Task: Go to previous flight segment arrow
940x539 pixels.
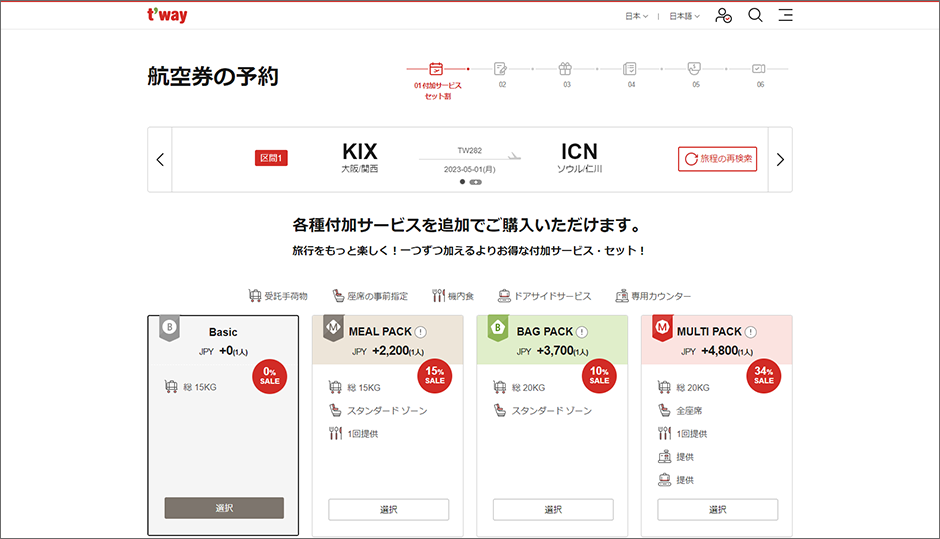Action: click(x=160, y=160)
